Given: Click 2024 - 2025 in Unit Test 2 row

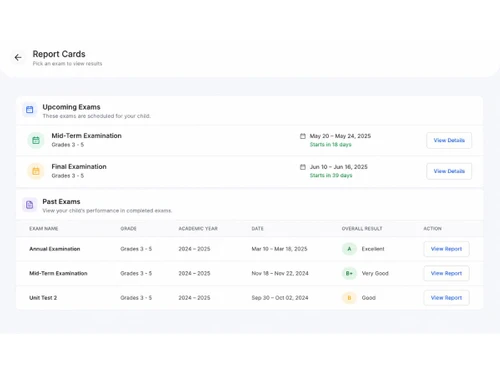Looking at the screenshot, I should point(194,298).
